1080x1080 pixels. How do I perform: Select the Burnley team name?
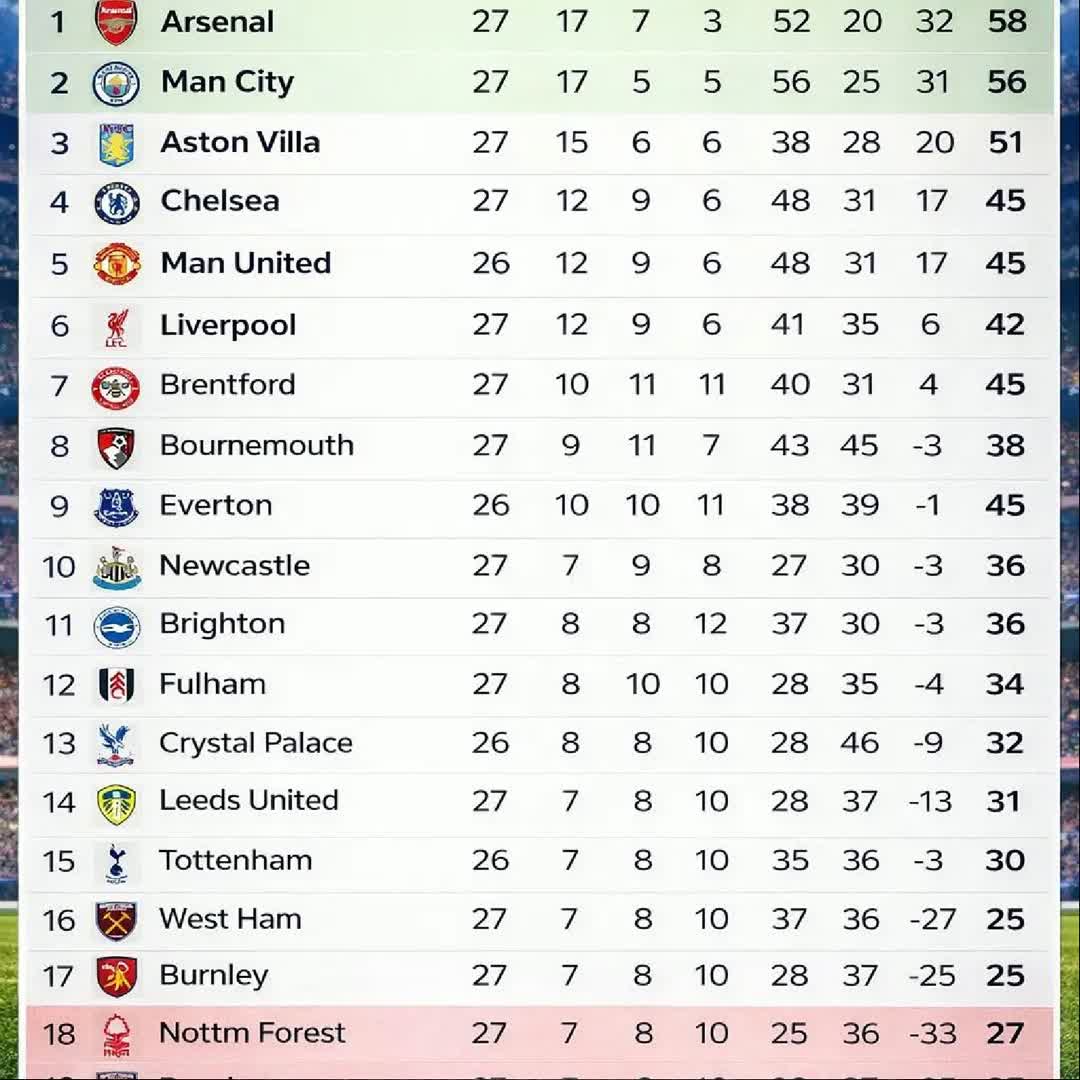point(214,976)
